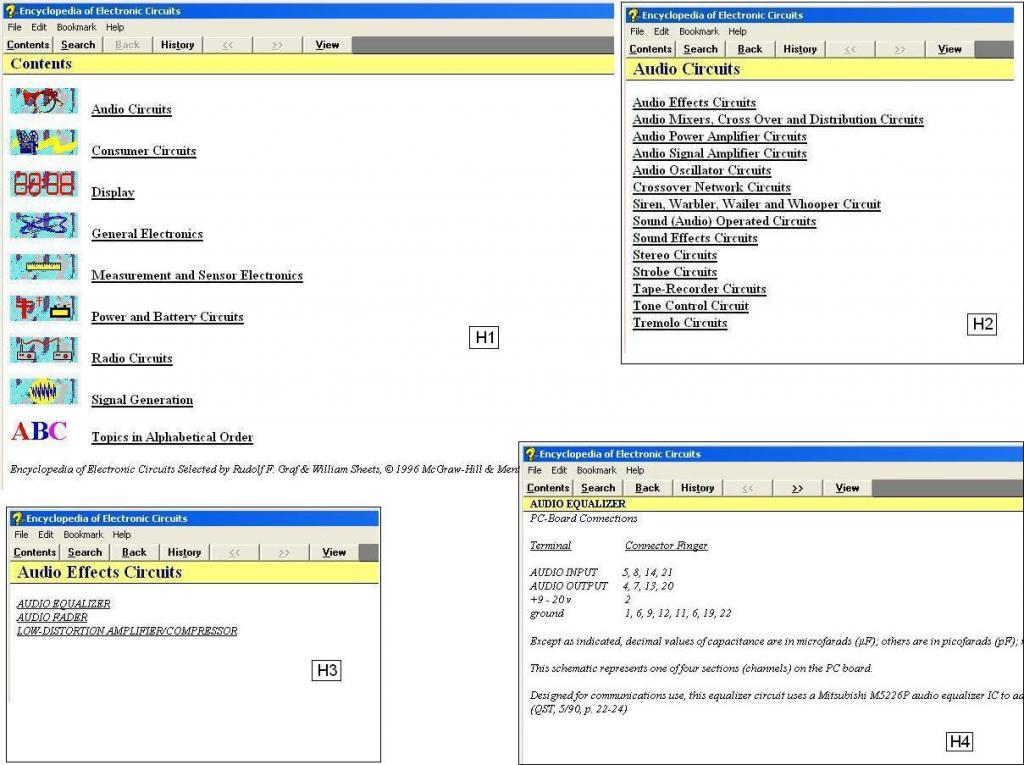Open Audio Circuits link in Contents window
The width and height of the screenshot is (1024, 765).
pos(131,109)
